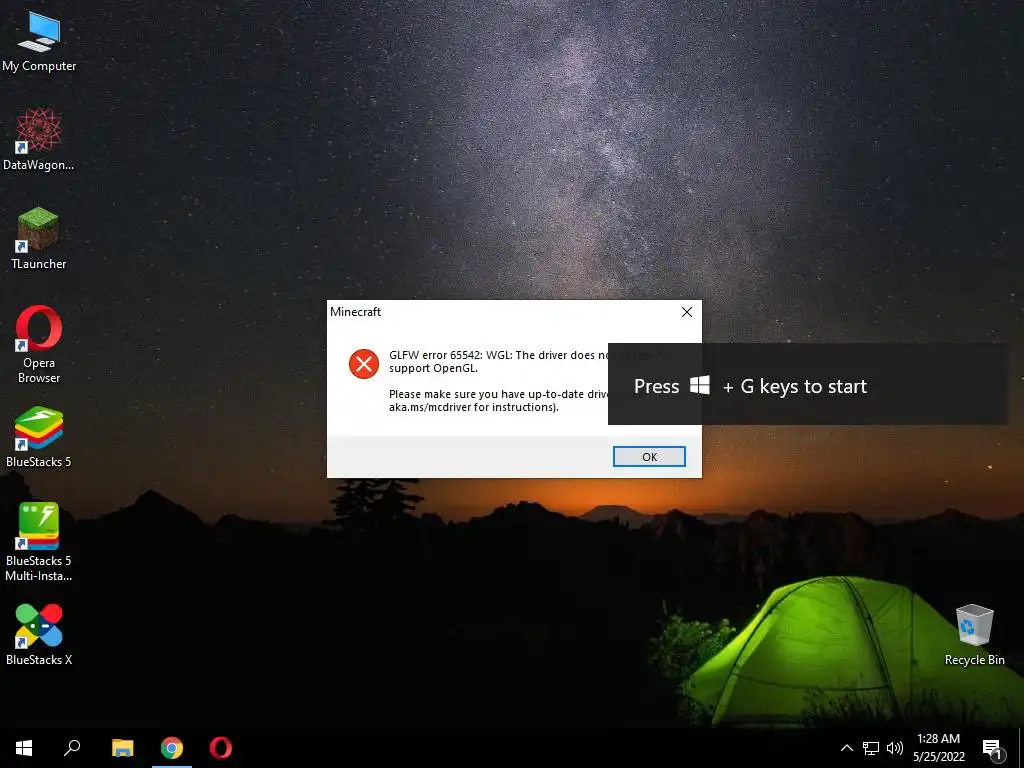Launch Opera from the taskbar
Viewport: 1024px width, 768px height.
pyautogui.click(x=221, y=748)
